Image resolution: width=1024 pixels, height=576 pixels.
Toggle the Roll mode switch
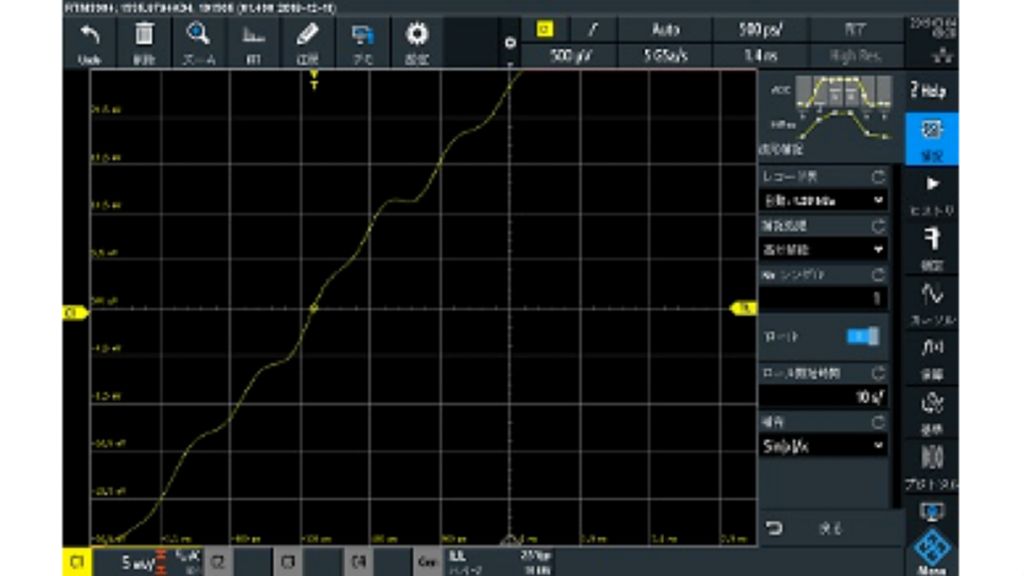(862, 336)
